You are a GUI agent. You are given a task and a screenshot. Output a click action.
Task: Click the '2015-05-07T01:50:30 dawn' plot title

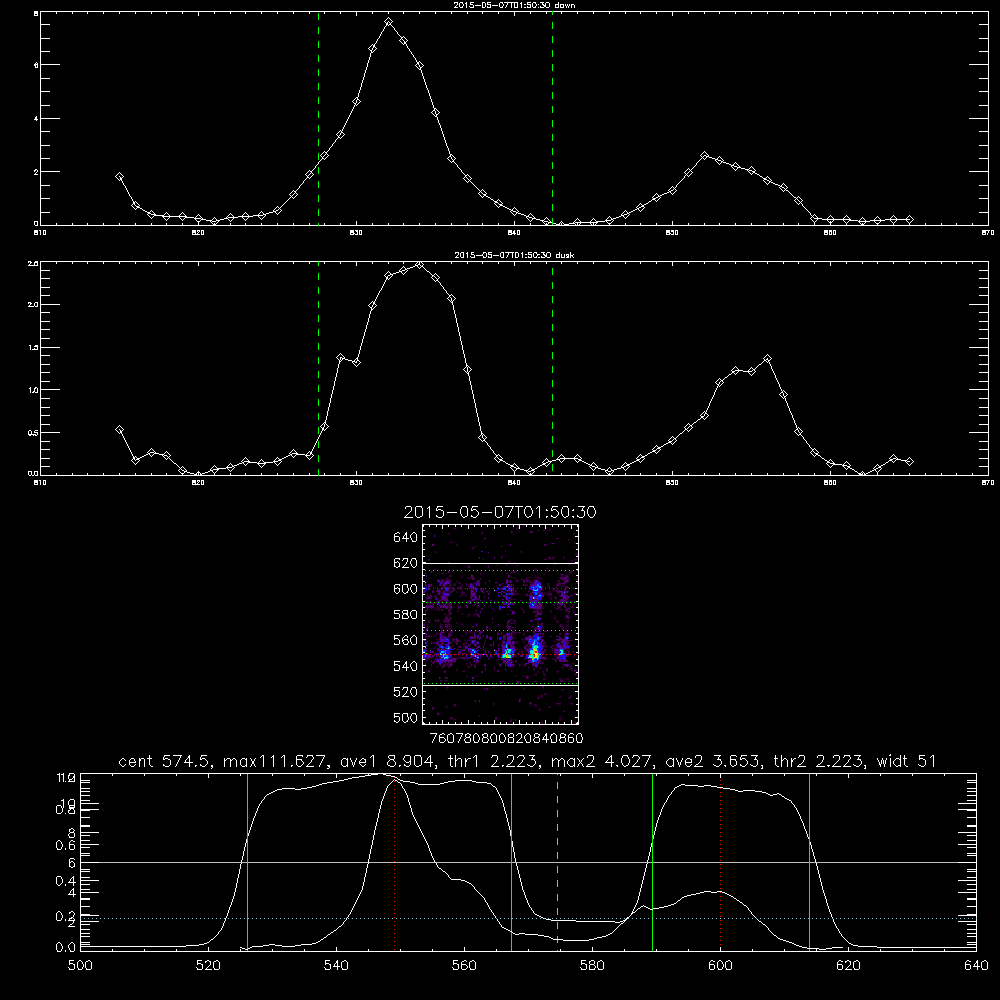pos(514,5)
